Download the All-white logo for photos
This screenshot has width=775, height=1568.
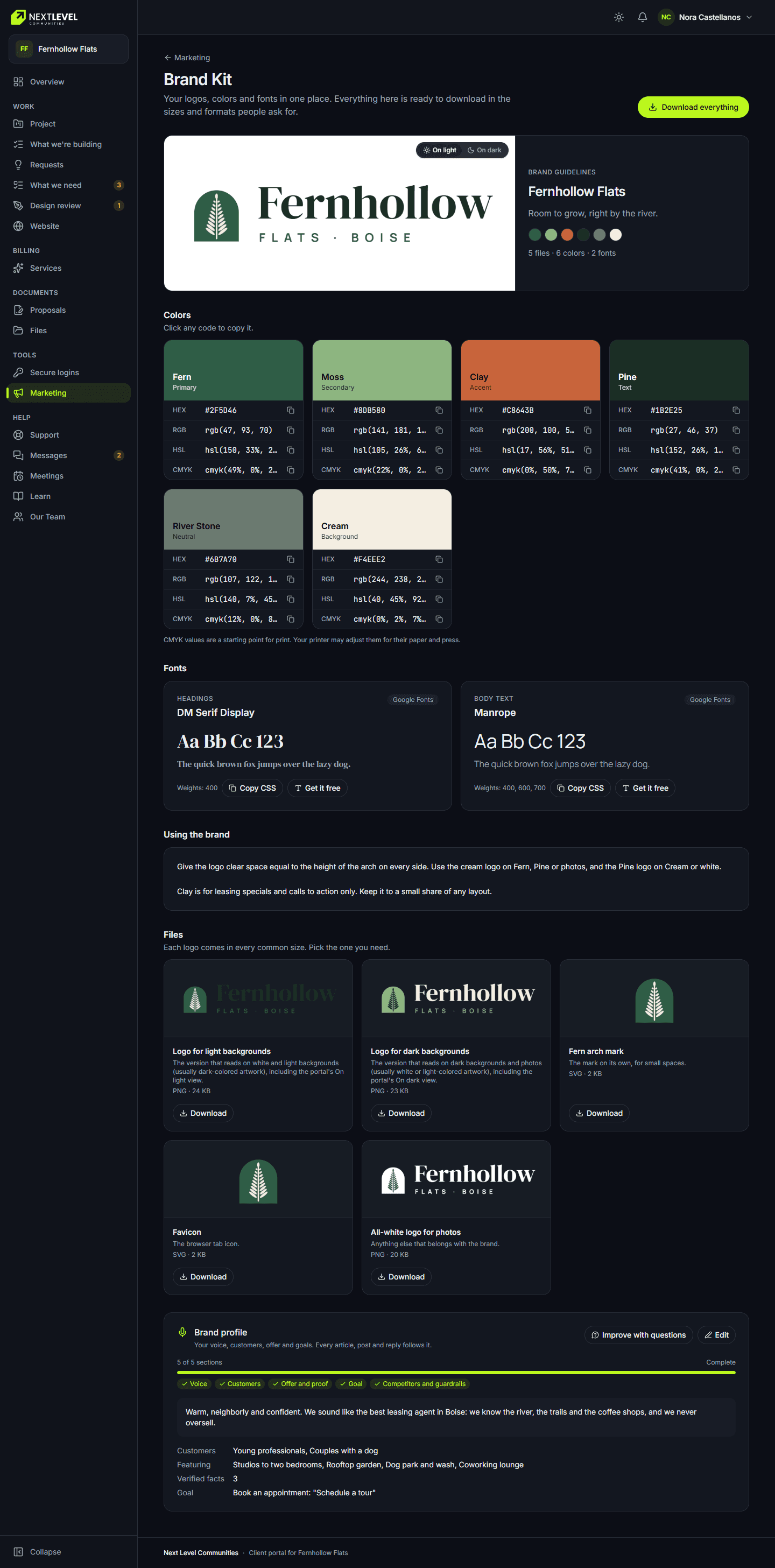coord(400,1277)
